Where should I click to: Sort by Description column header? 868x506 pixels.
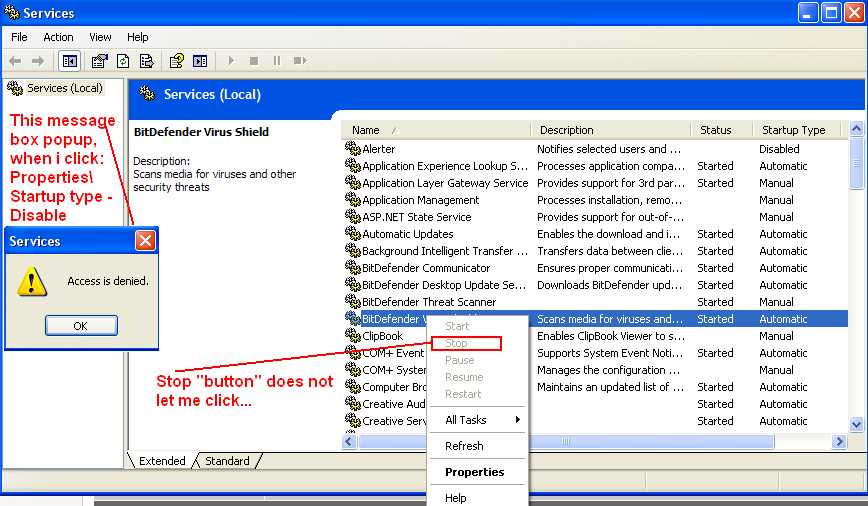pyautogui.click(x=611, y=130)
